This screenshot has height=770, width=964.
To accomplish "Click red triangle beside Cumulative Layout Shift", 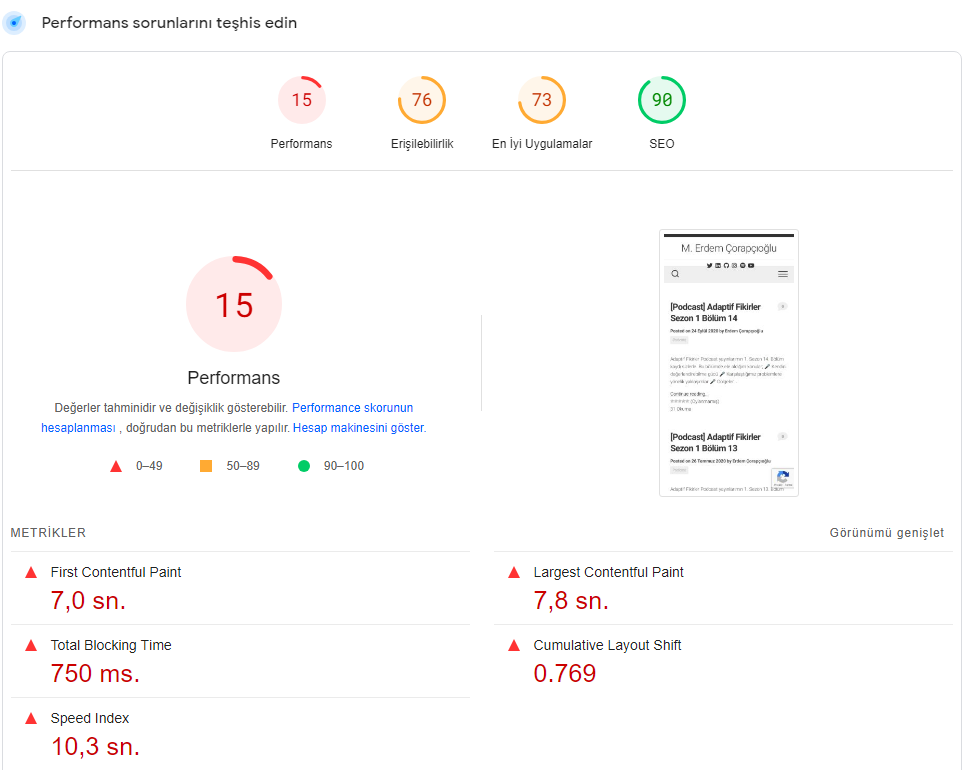I will (x=514, y=645).
